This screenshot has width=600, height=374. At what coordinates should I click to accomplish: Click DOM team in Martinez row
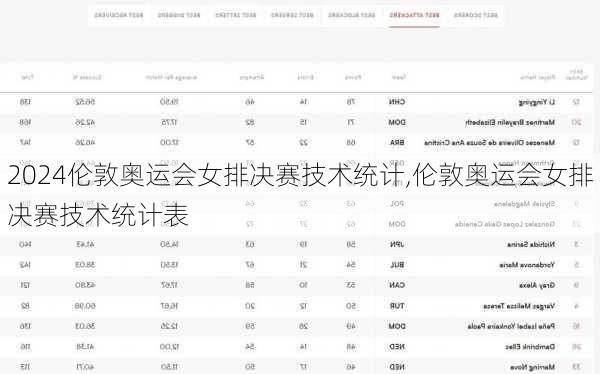(x=397, y=122)
